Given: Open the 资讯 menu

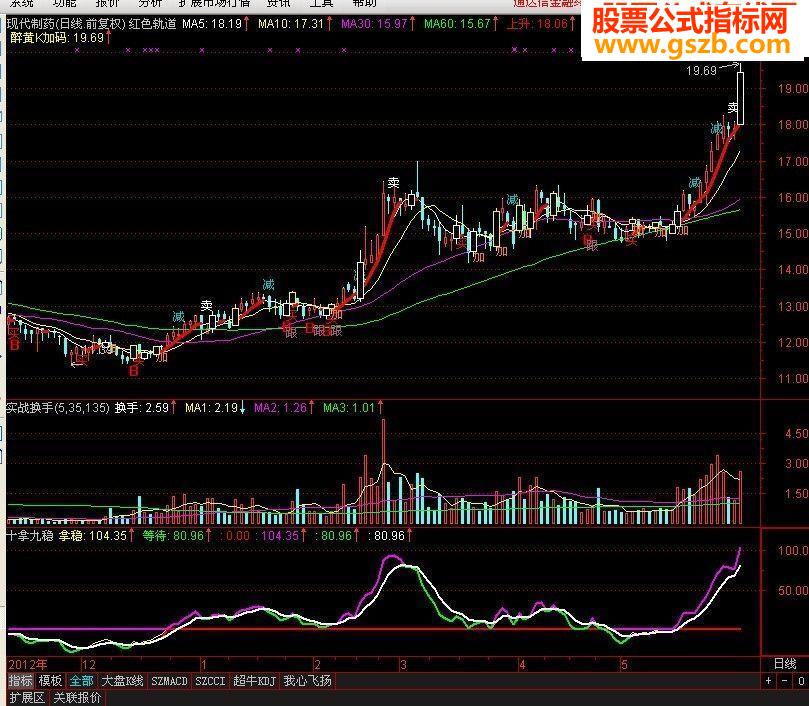Looking at the screenshot, I should pyautogui.click(x=279, y=3).
